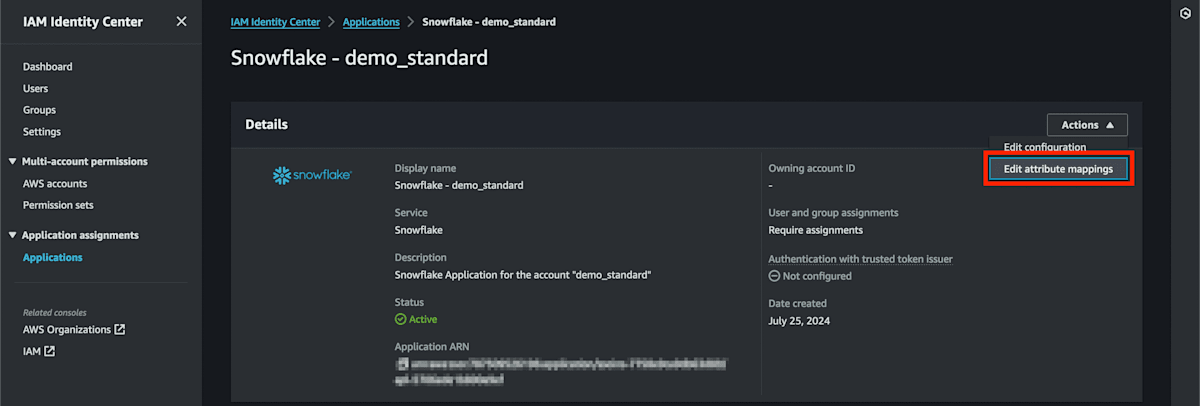The image size is (1200, 406).
Task: Click the green Active status icon
Action: (400, 319)
